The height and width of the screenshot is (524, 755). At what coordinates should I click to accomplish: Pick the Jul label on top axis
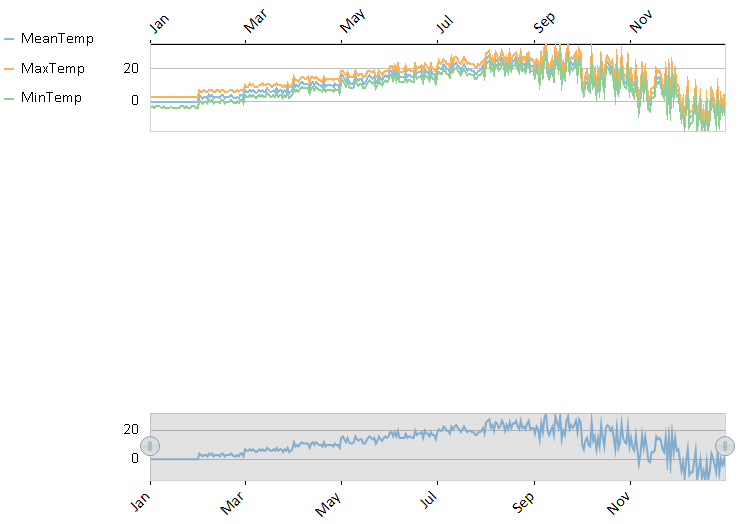446,26
